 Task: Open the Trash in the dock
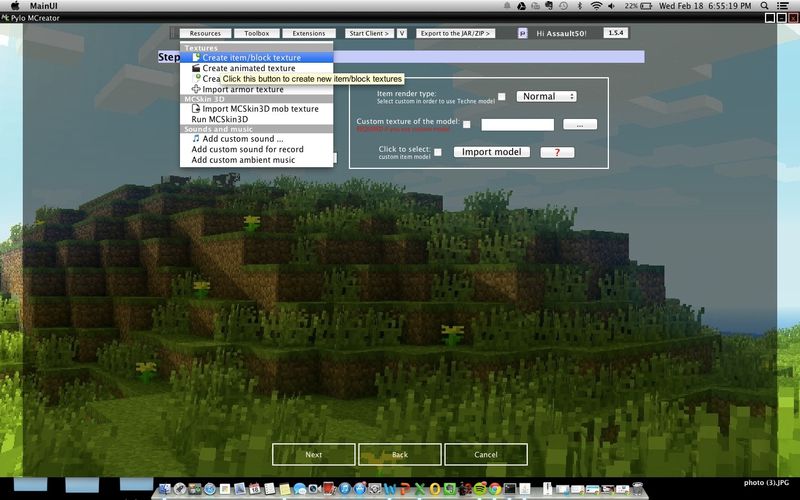coord(638,489)
